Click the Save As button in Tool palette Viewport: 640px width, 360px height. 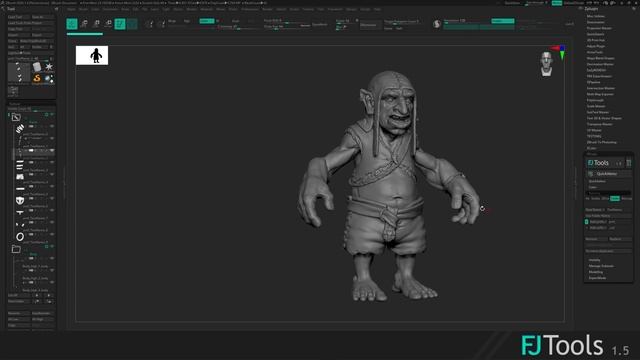pos(42,17)
